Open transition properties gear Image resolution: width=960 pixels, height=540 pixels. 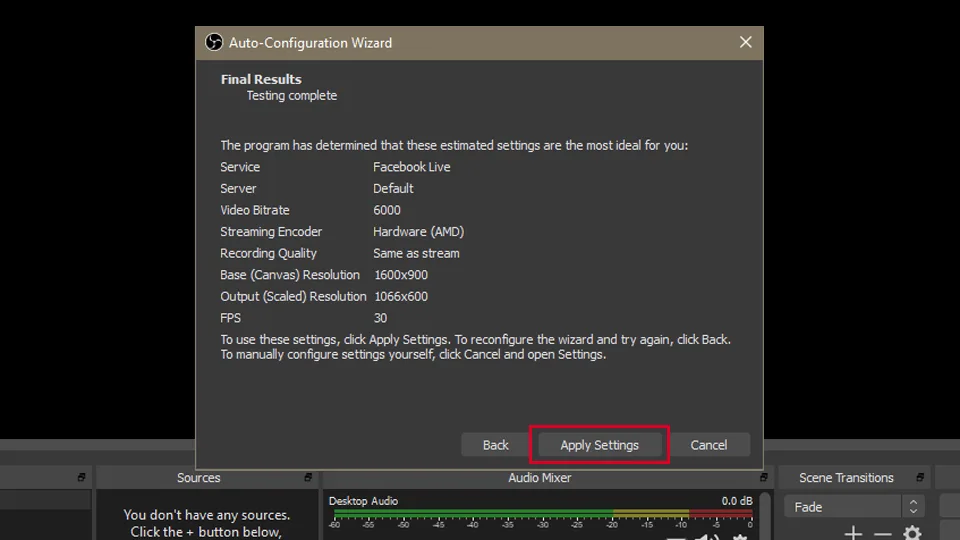click(912, 533)
